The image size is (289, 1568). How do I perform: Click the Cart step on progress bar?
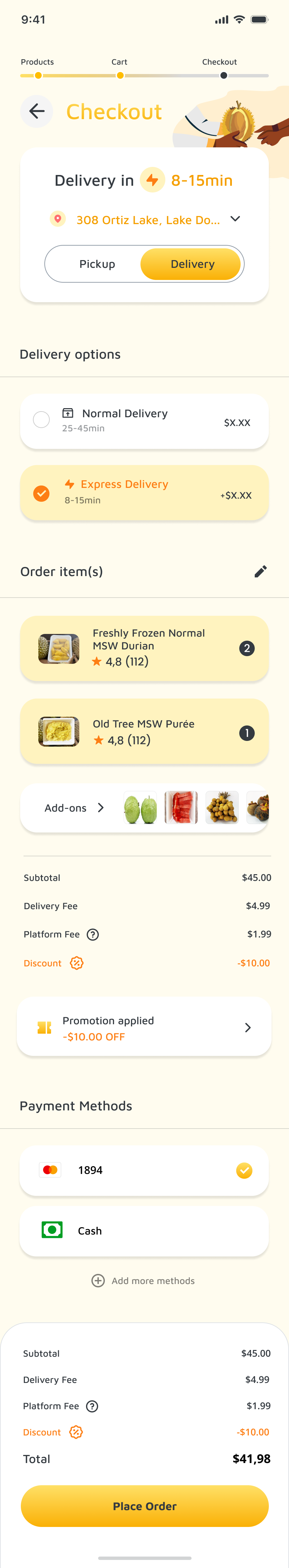[120, 75]
